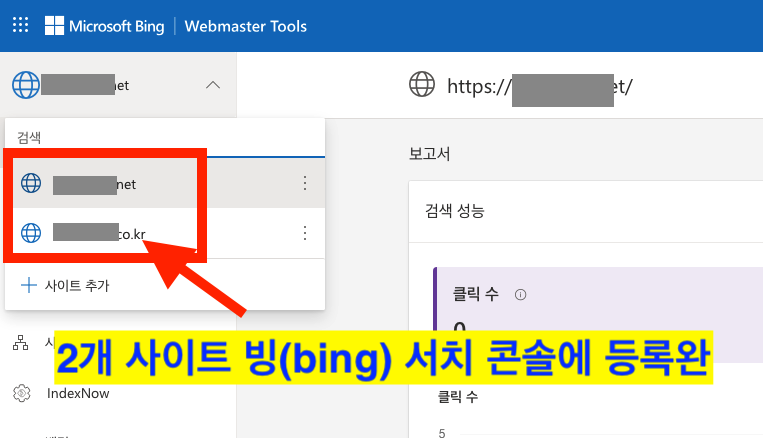Viewport: 763px width, 438px height.
Task: Click the Microsoft Bing logo
Action: (x=105, y=26)
